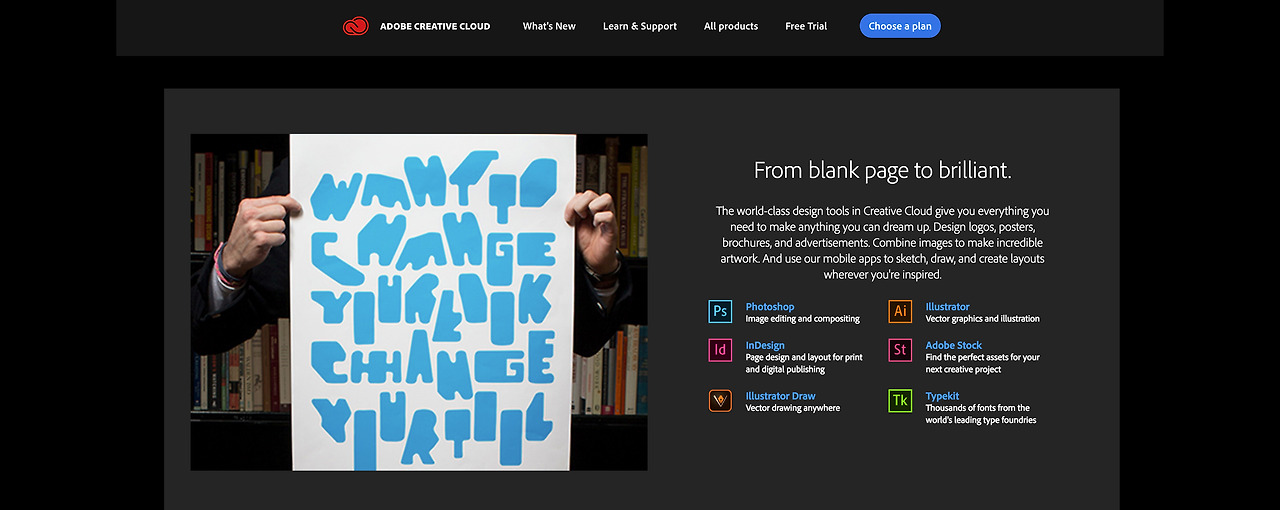Click the Choose a plan button
Image resolution: width=1280 pixels, height=510 pixels.
(x=900, y=26)
